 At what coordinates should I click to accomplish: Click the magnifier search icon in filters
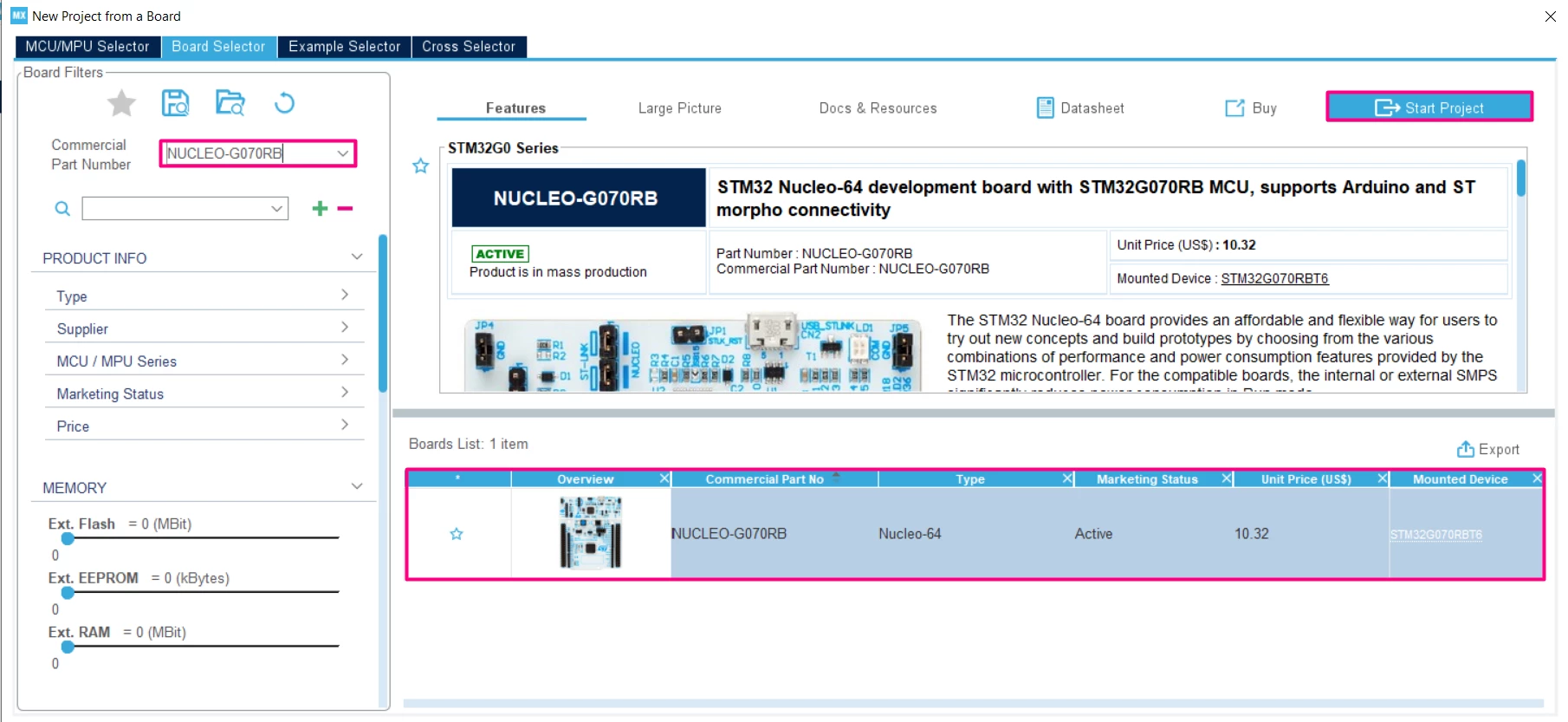coord(62,209)
